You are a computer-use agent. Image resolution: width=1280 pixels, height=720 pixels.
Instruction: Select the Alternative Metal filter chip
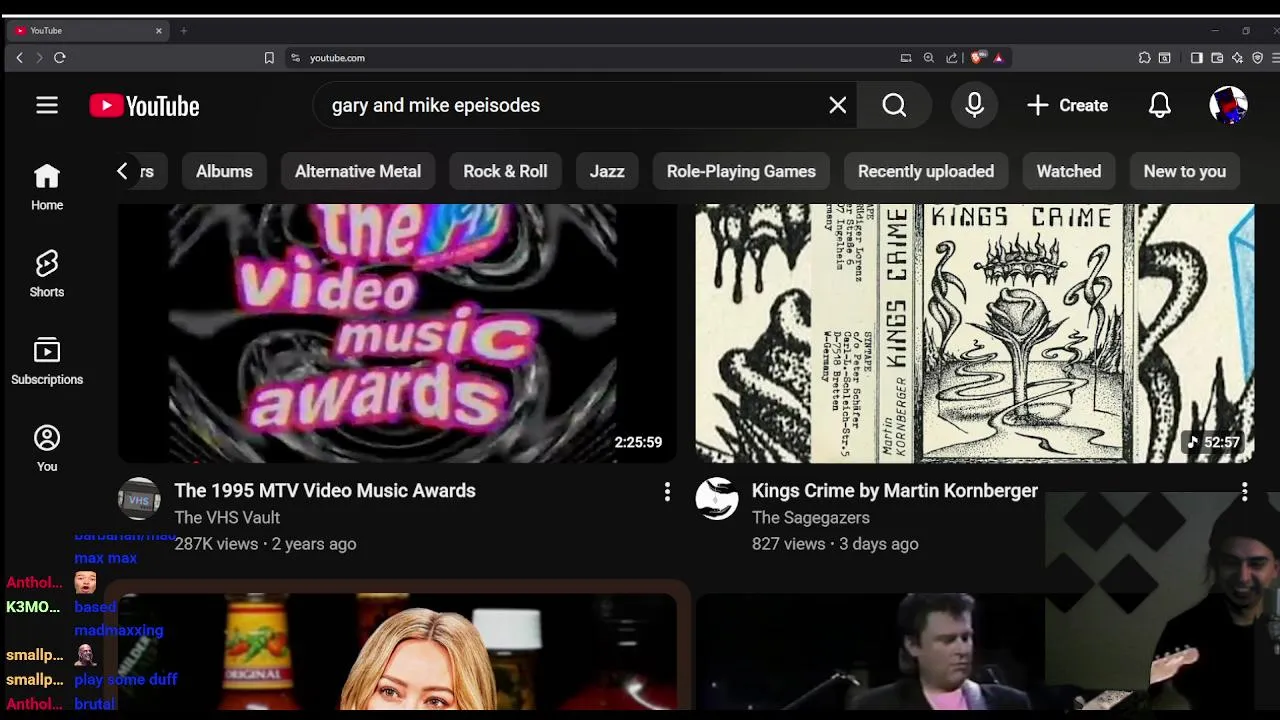click(x=358, y=171)
